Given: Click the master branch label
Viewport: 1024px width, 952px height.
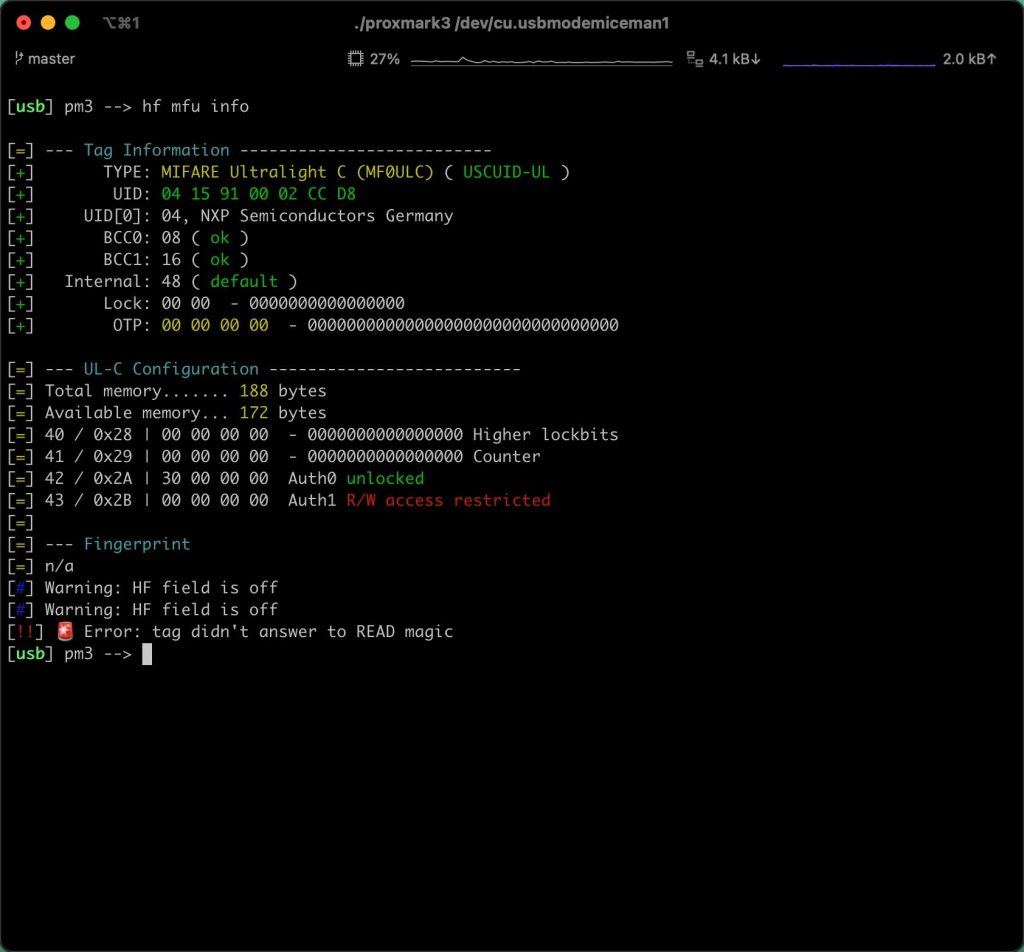Looking at the screenshot, I should (52, 59).
